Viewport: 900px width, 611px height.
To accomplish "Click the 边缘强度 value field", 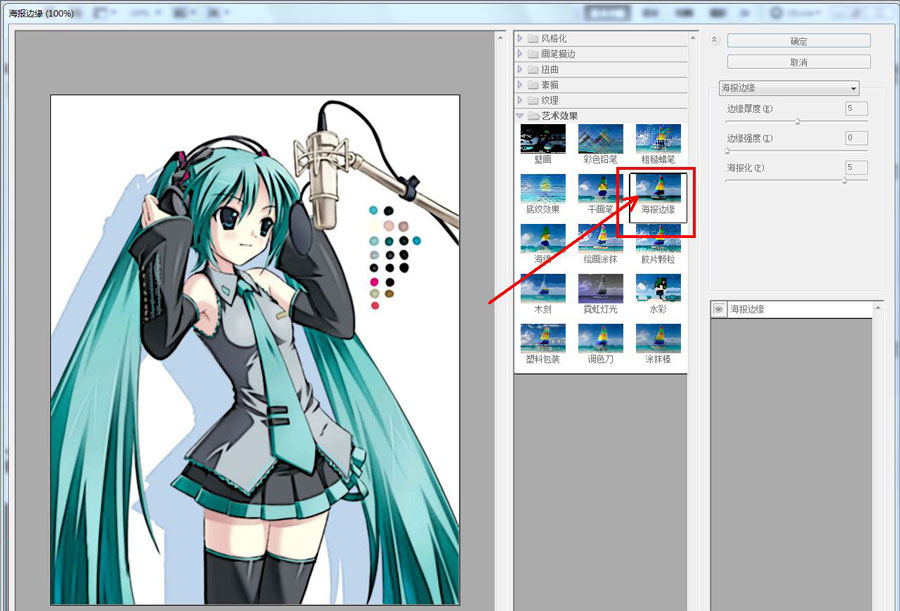I will pyautogui.click(x=856, y=138).
